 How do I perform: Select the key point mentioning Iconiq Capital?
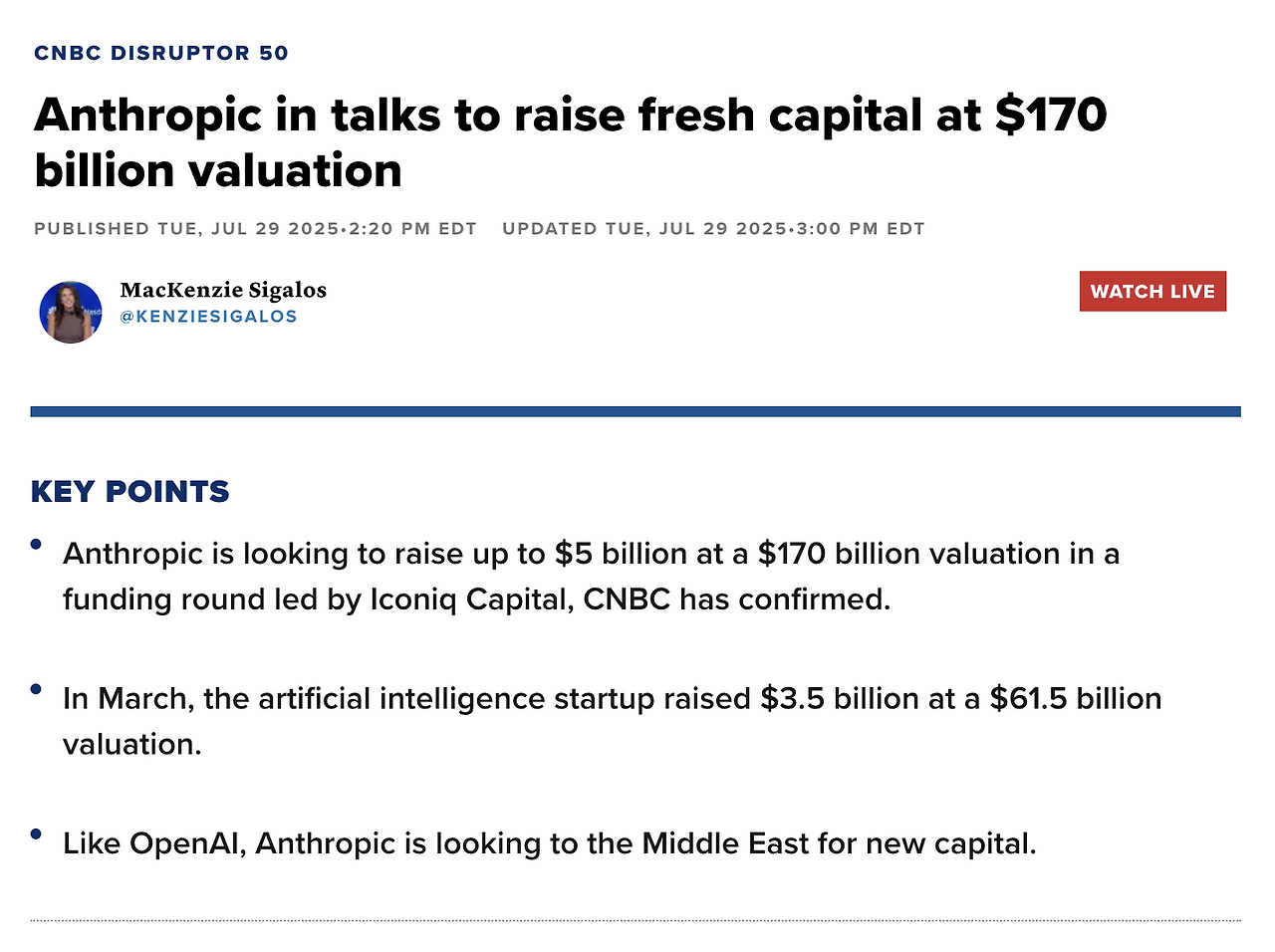pyautogui.click(x=592, y=577)
